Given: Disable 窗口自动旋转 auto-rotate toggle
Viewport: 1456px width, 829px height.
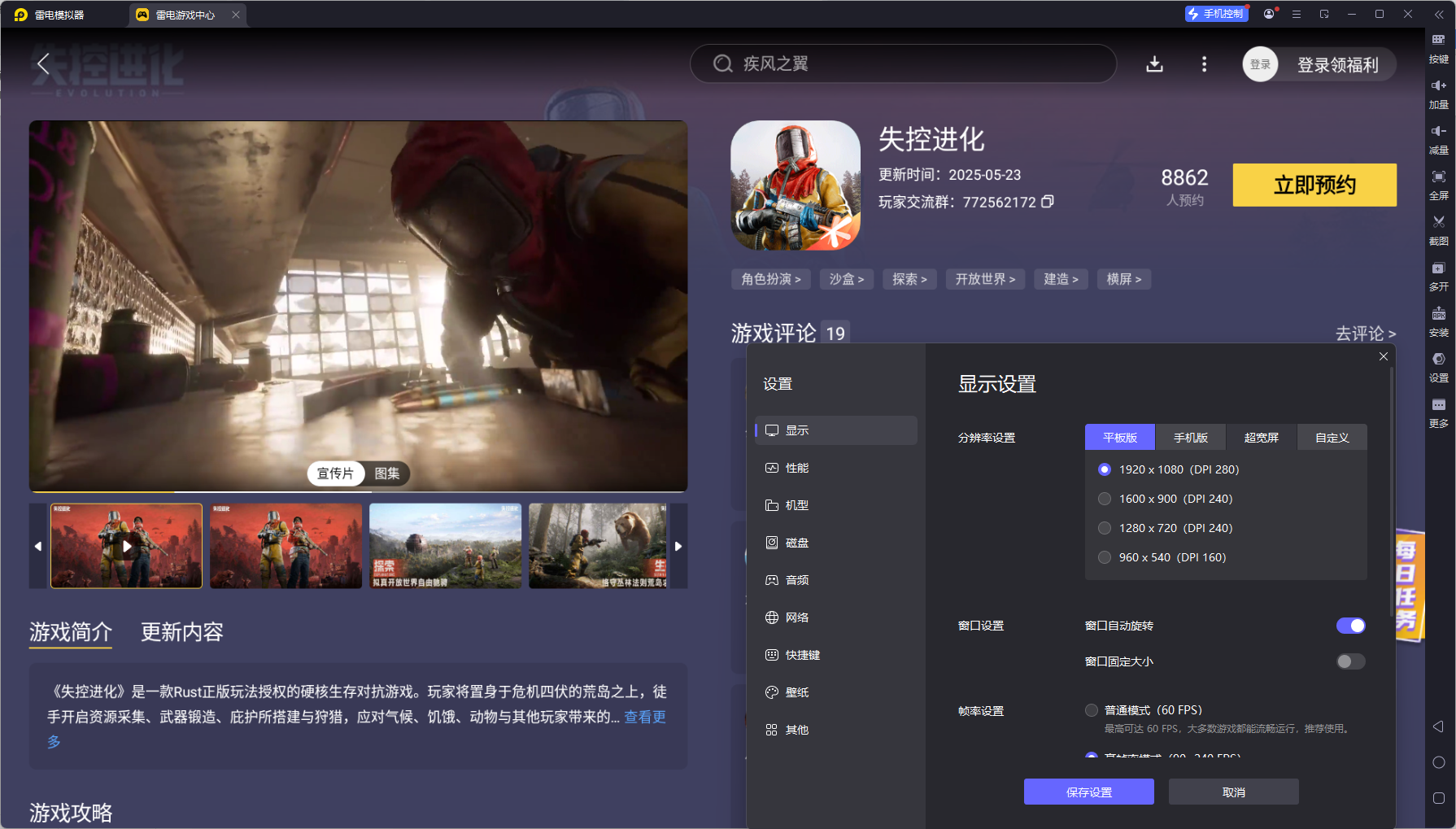Looking at the screenshot, I should [x=1350, y=626].
